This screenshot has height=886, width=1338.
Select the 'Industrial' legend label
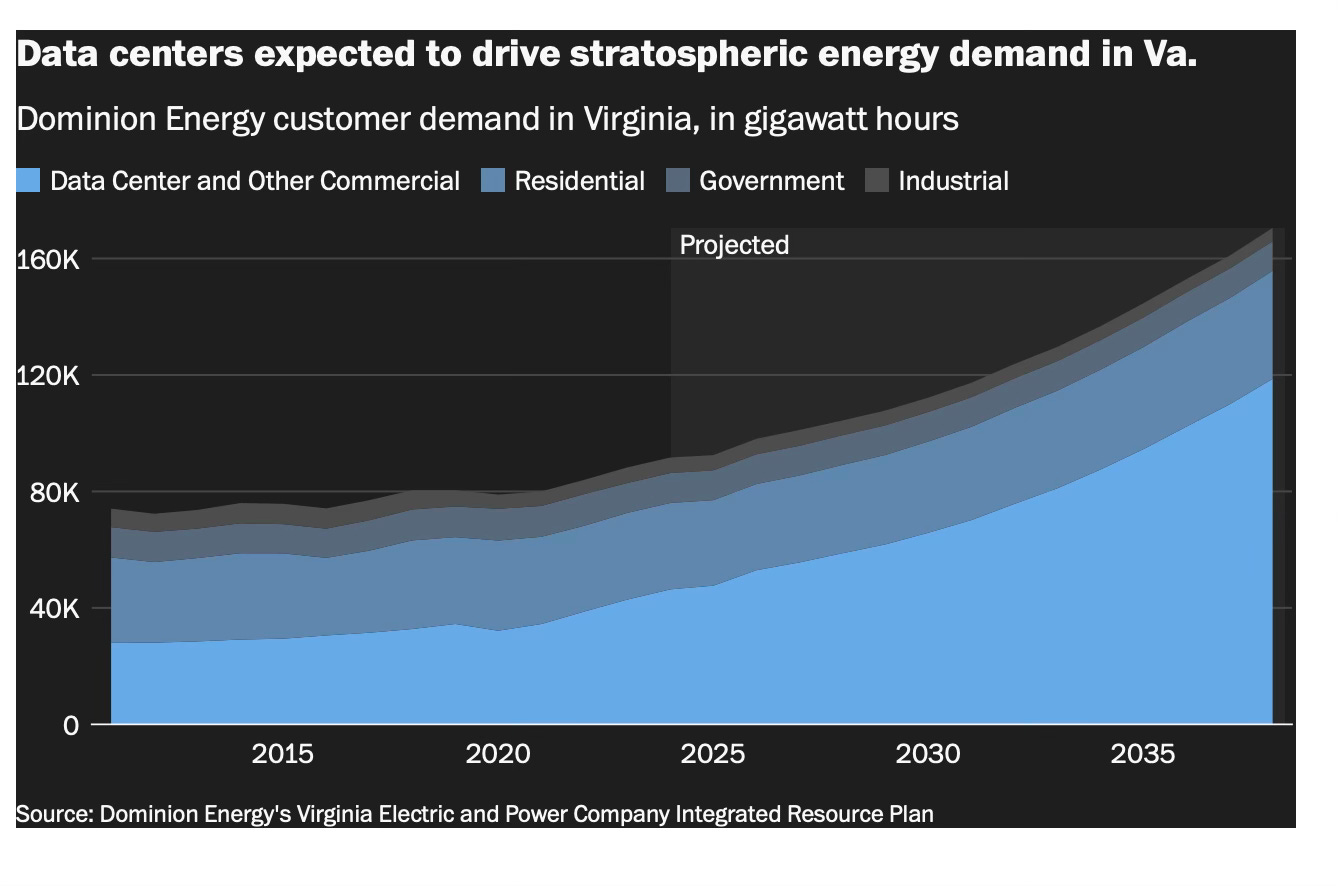[954, 181]
